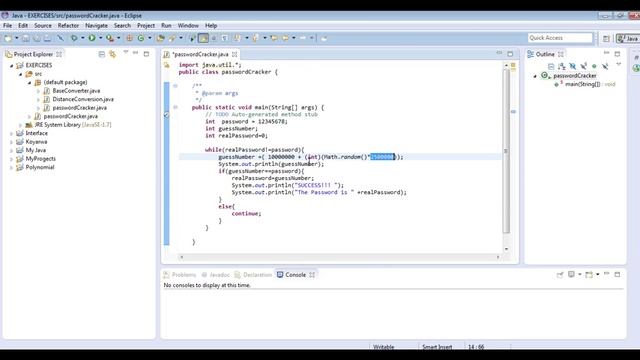Collapse the EXERCISES project node
The height and width of the screenshot is (360, 640).
pos(12,65)
